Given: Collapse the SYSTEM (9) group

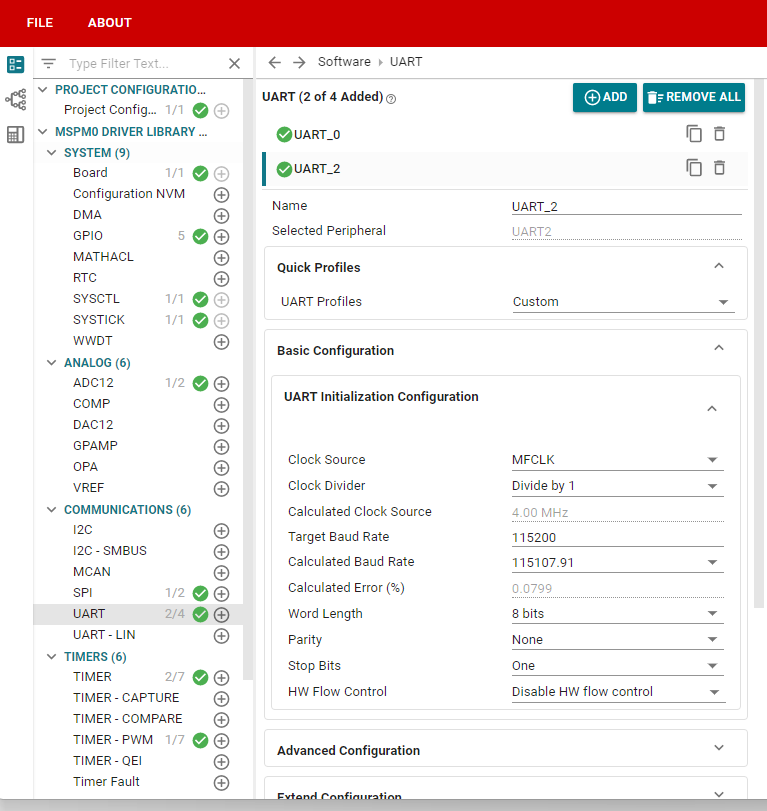Looking at the screenshot, I should (52, 153).
